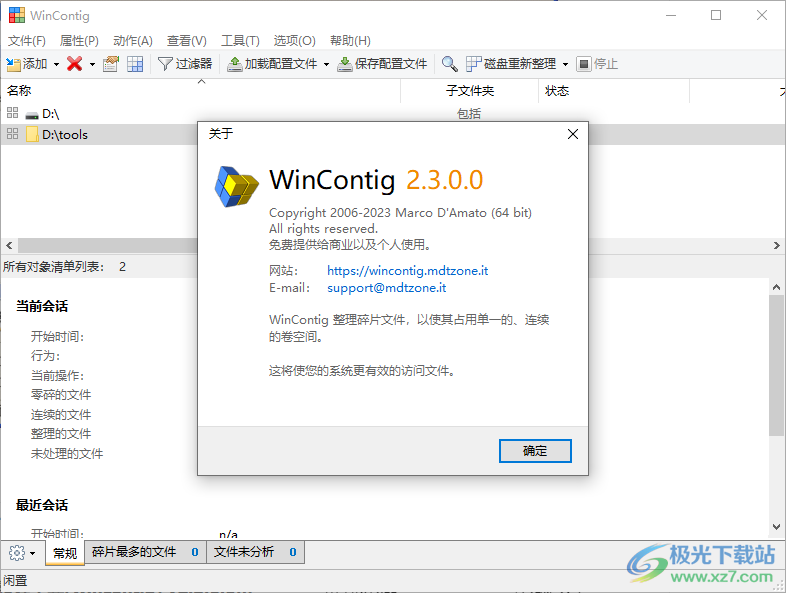
Task: Open the Filter (过滤器) tool
Action: pos(185,64)
